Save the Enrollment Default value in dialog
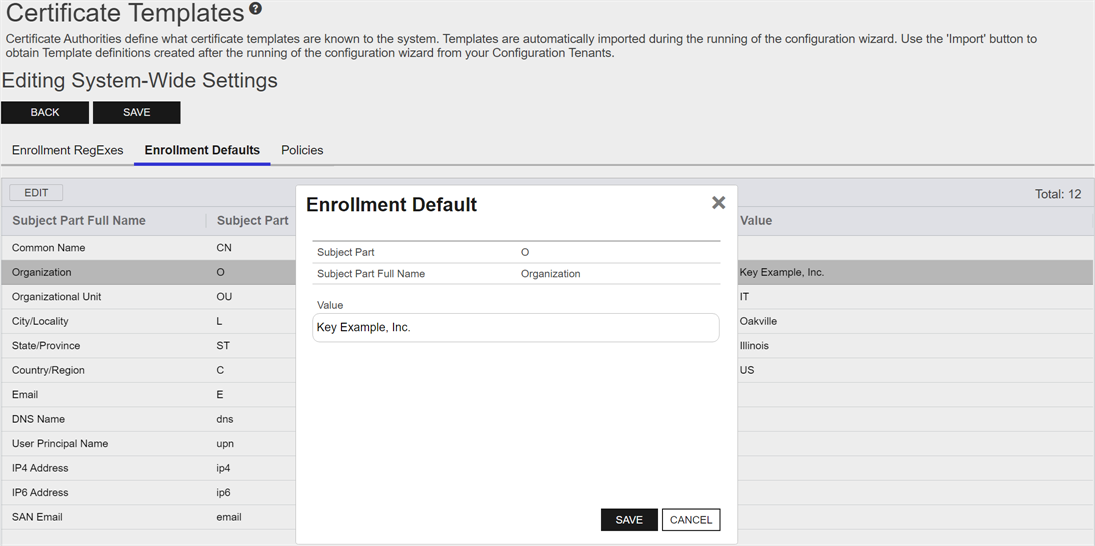1095x546 pixels. 629,520
